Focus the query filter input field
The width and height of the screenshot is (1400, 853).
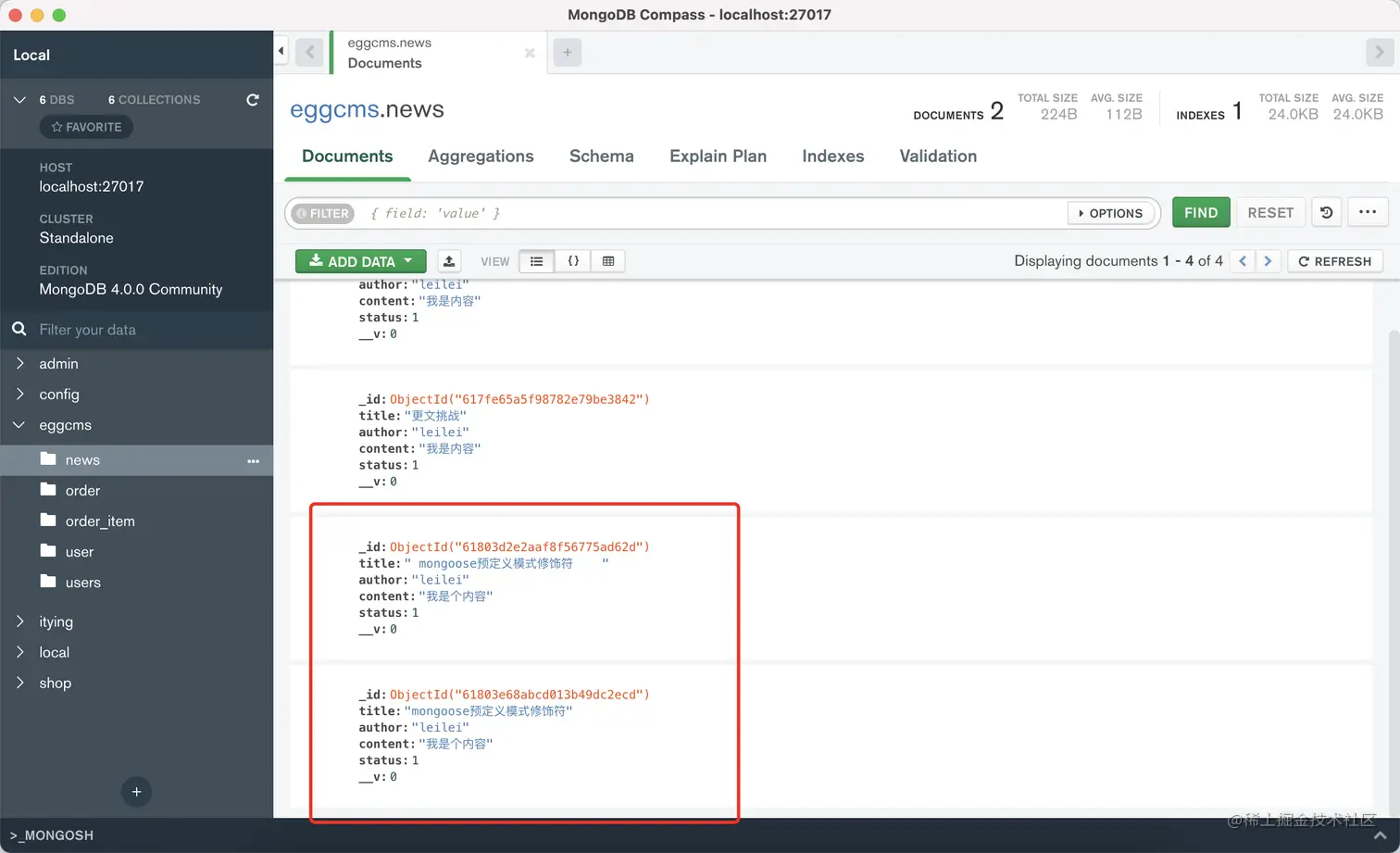pyautogui.click(x=713, y=213)
